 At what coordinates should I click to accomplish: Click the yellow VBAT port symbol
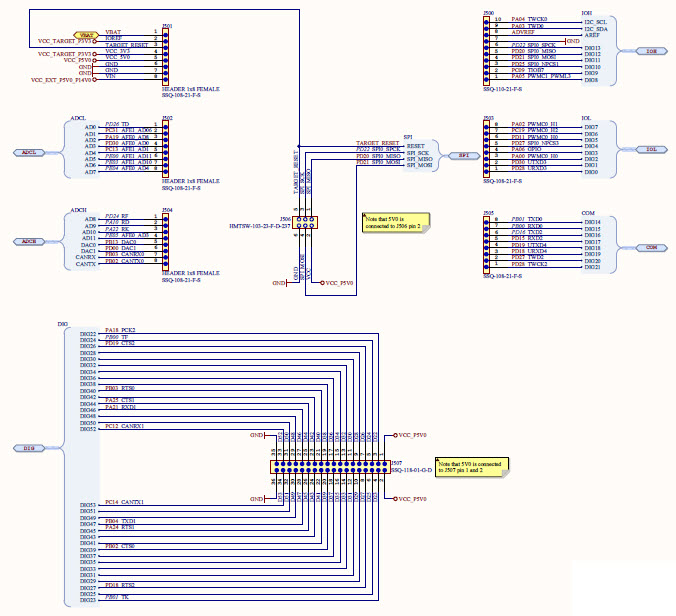tap(87, 34)
